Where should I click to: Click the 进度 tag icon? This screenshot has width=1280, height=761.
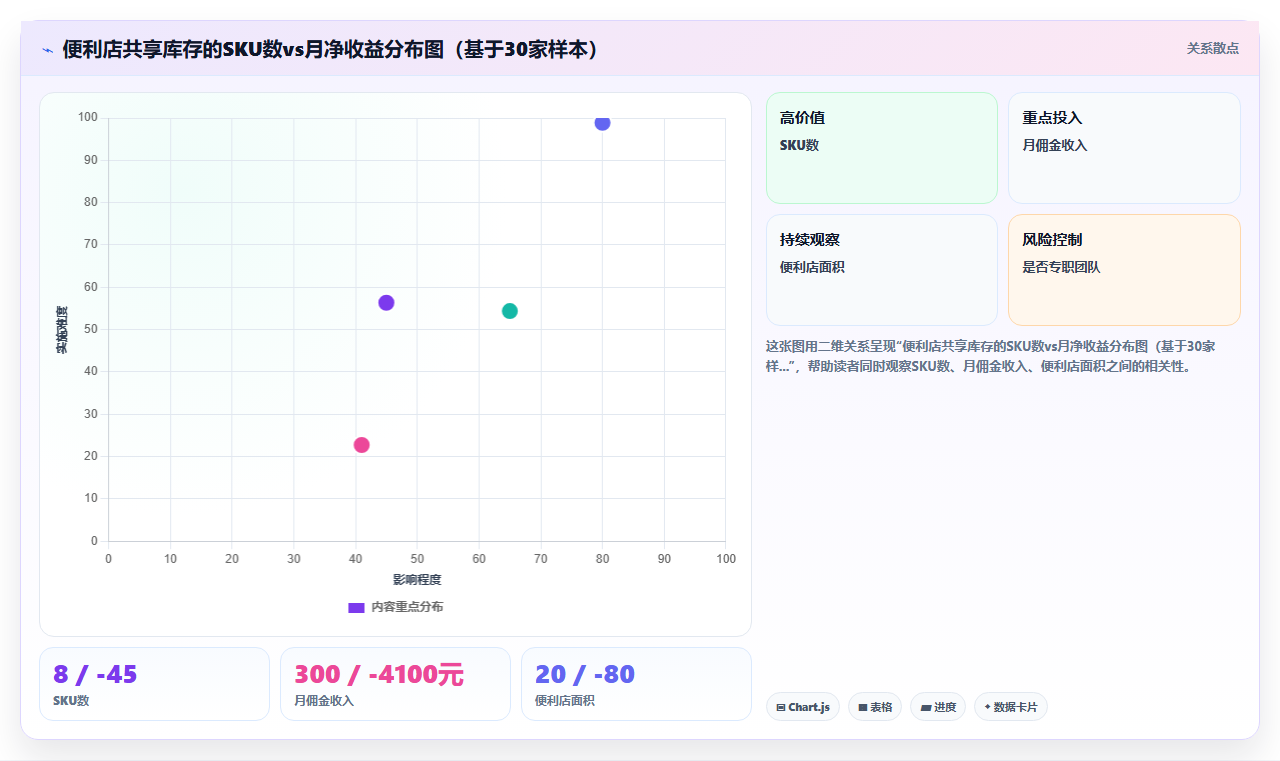(x=926, y=707)
